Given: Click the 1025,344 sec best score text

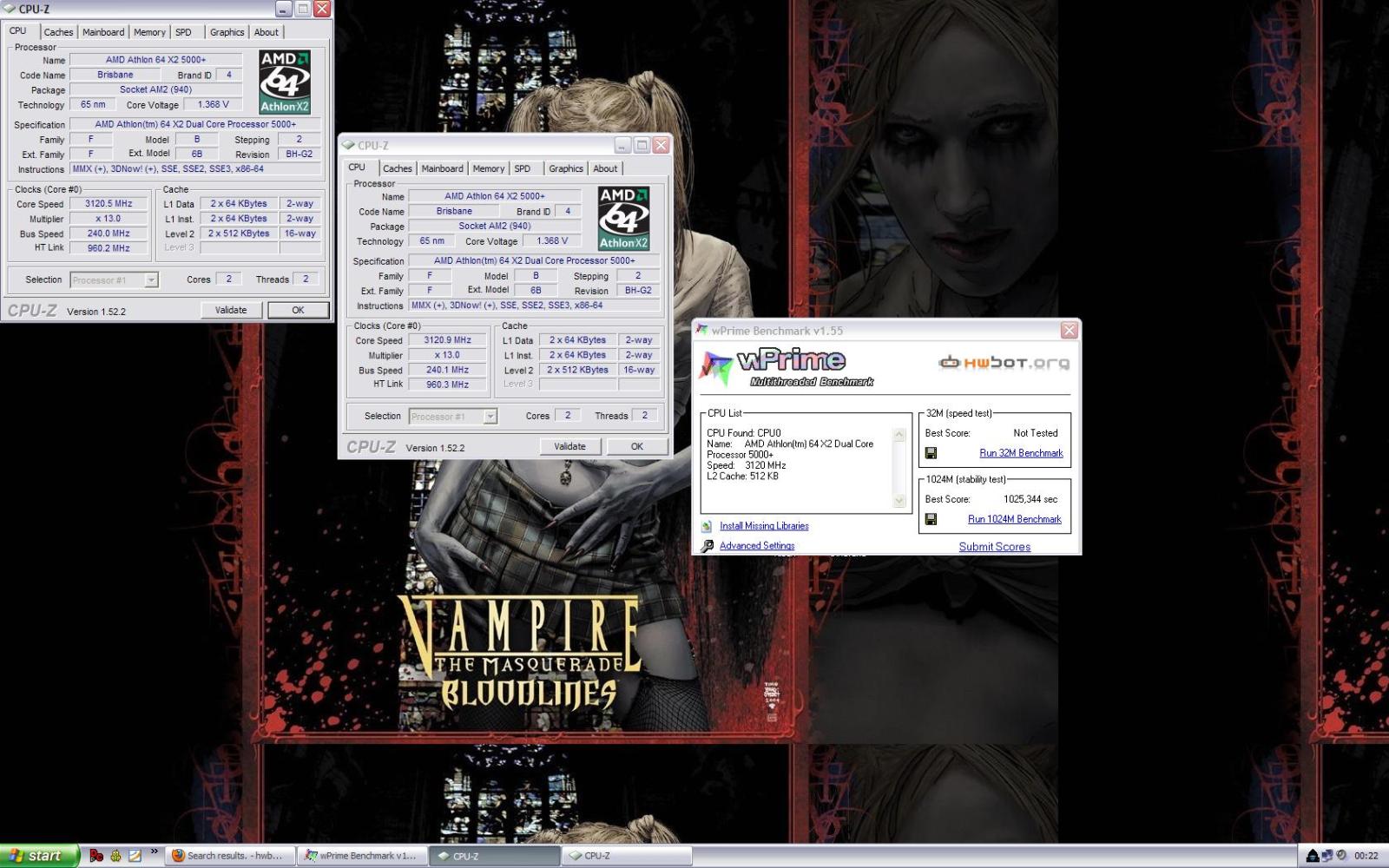Looking at the screenshot, I should (1030, 499).
